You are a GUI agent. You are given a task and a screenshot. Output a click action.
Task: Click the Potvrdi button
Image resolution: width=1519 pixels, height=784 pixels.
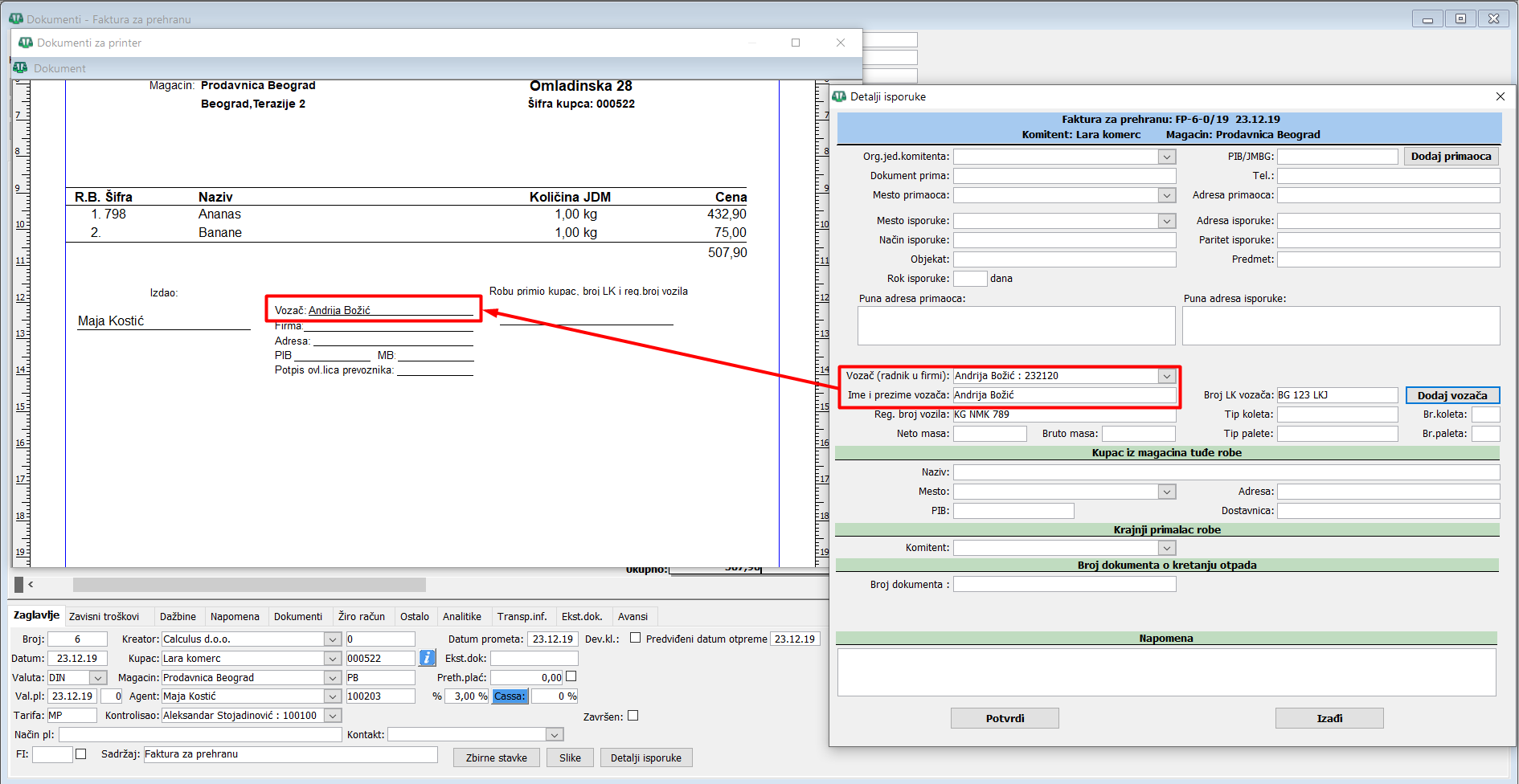point(1005,718)
